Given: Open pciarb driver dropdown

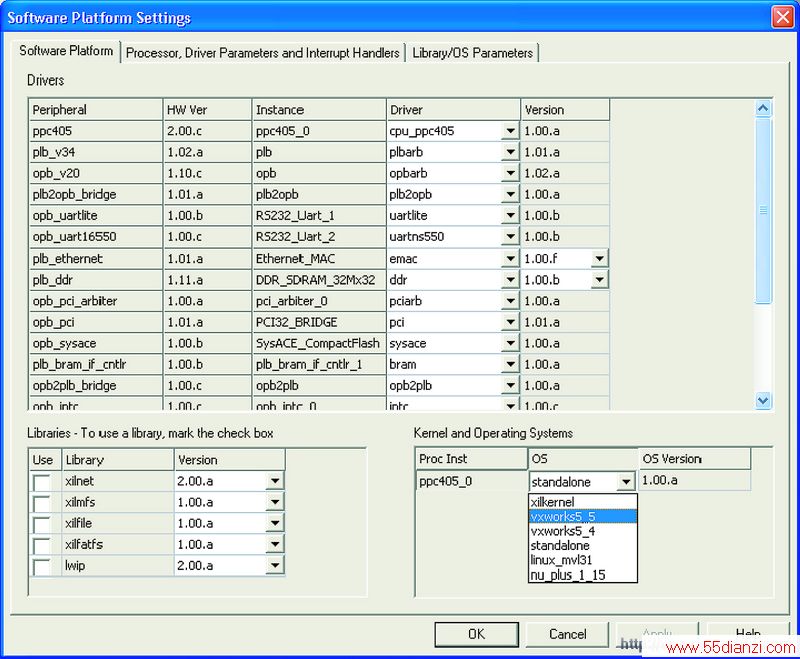Looking at the screenshot, I should tap(510, 301).
